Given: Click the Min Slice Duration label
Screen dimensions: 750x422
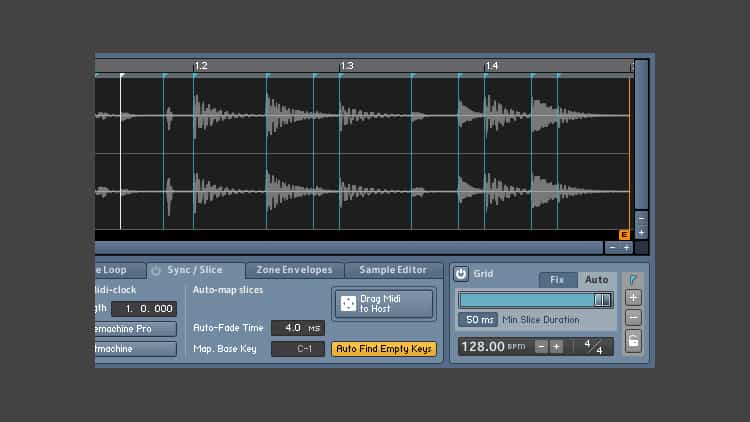Looking at the screenshot, I should [x=540, y=320].
